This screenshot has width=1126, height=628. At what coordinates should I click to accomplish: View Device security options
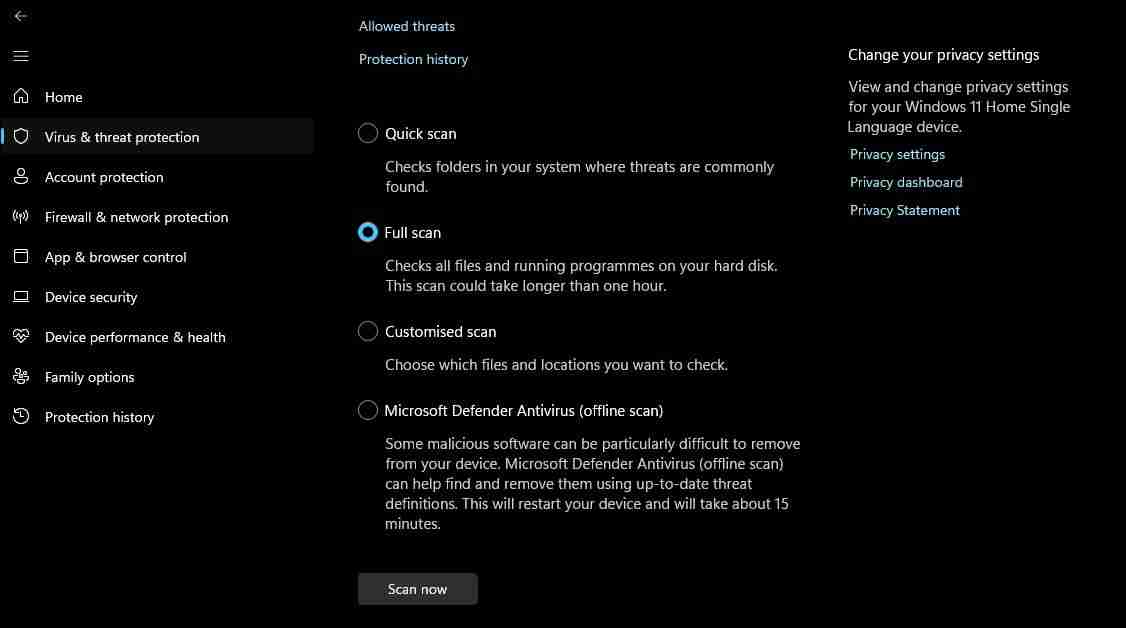click(91, 297)
